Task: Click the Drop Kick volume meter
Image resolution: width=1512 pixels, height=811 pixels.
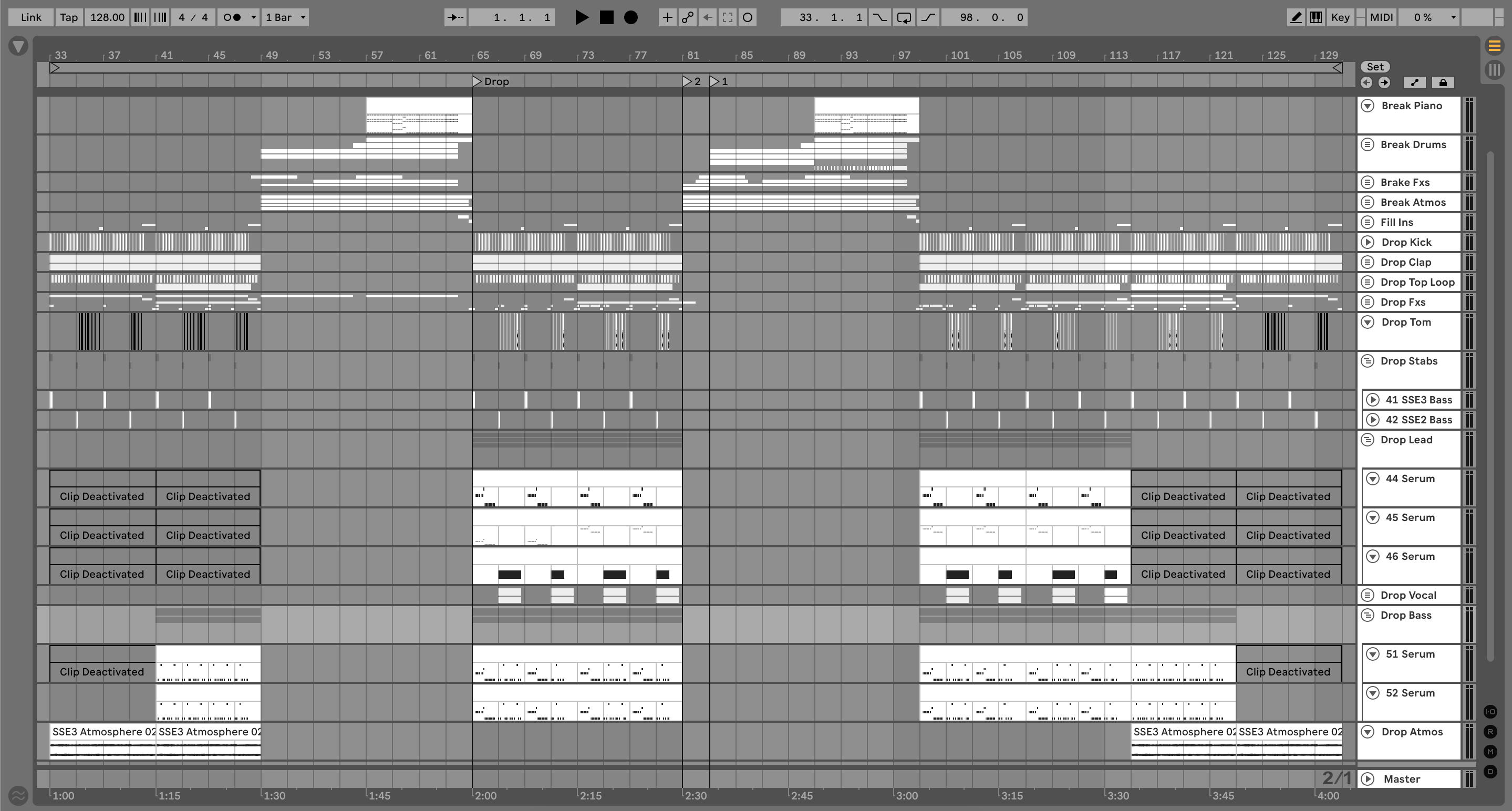Action: pos(1469,242)
